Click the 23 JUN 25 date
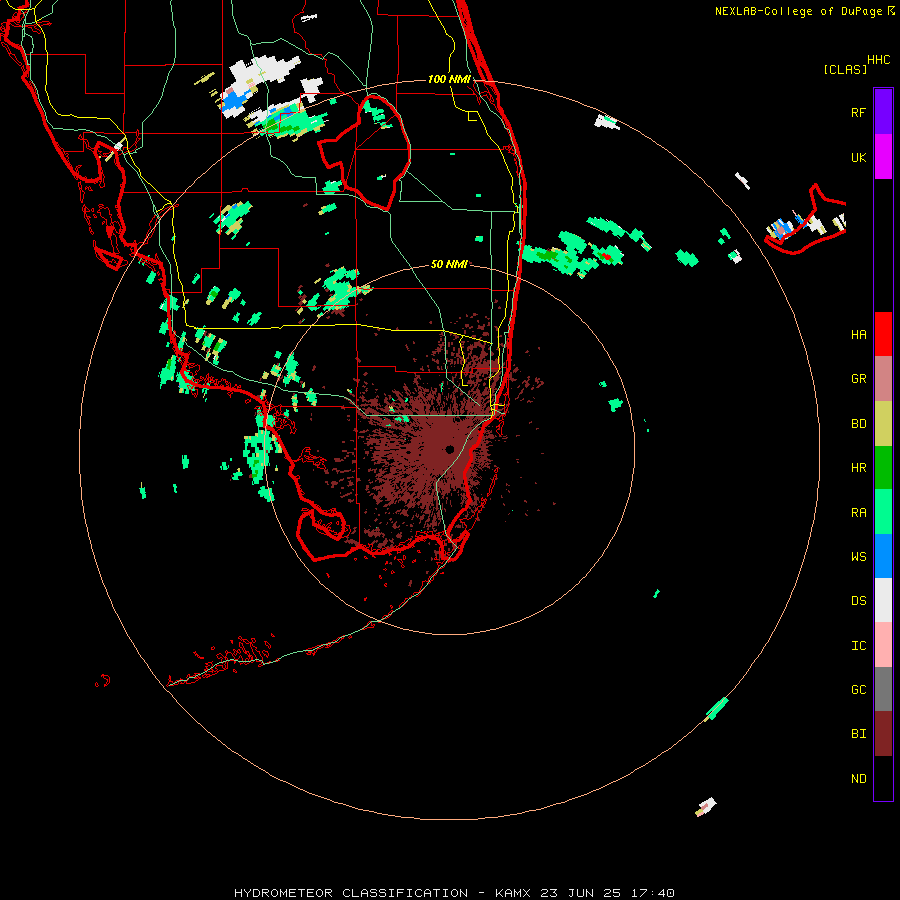This screenshot has height=900, width=900. (x=580, y=893)
